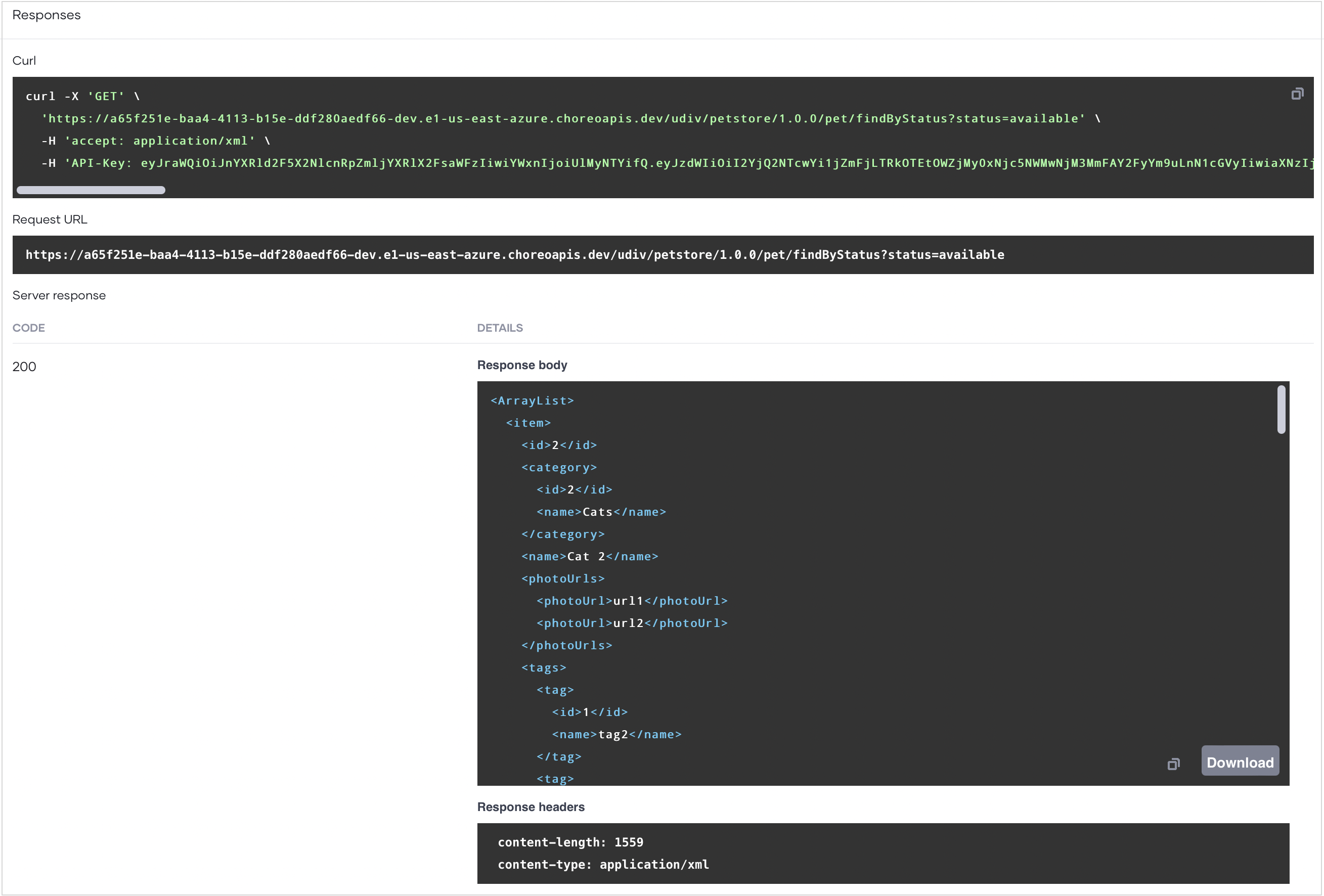The width and height of the screenshot is (1324, 896).
Task: Click the 200 status code entry
Action: (24, 367)
